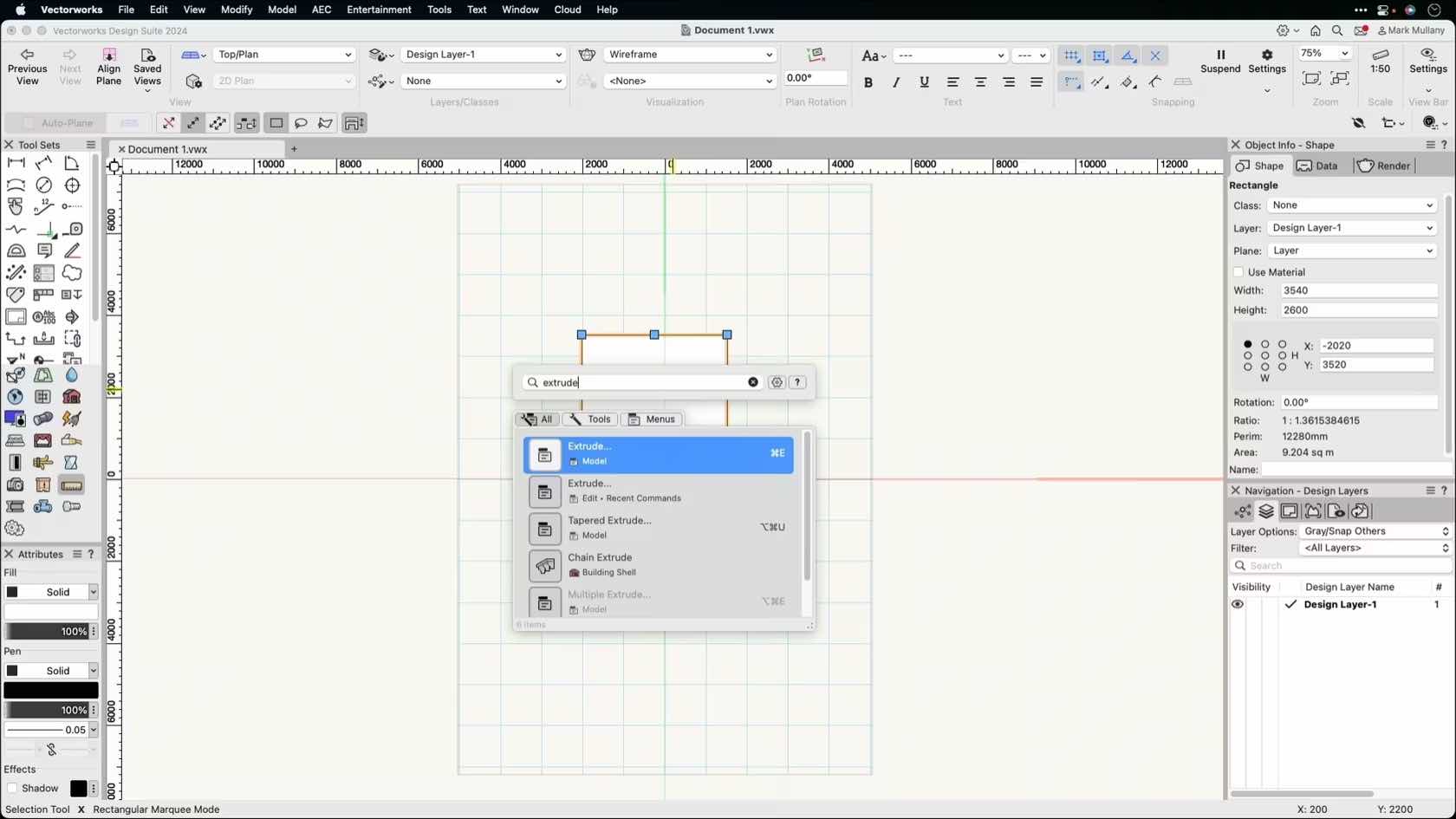Open quick search settings gear
The image size is (1456, 819).
click(x=777, y=382)
